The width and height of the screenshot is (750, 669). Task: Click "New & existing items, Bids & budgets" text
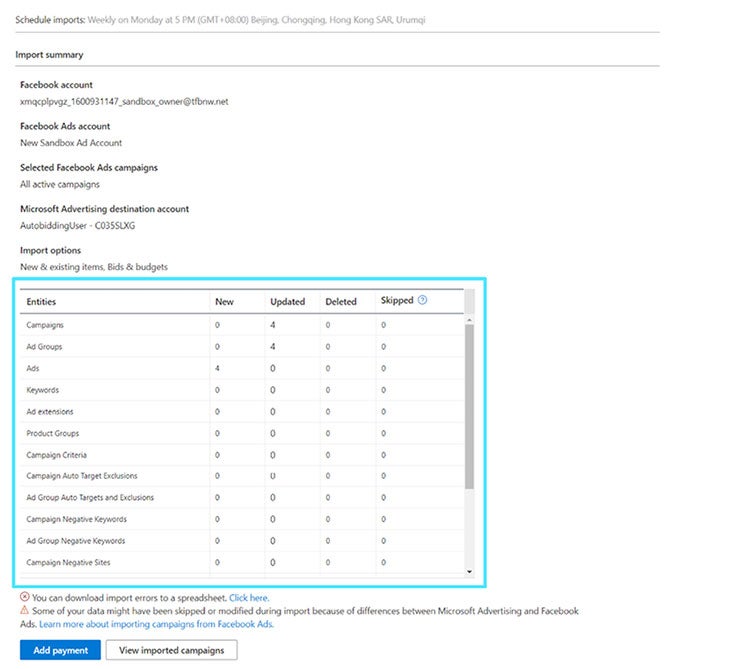pyautogui.click(x=94, y=267)
